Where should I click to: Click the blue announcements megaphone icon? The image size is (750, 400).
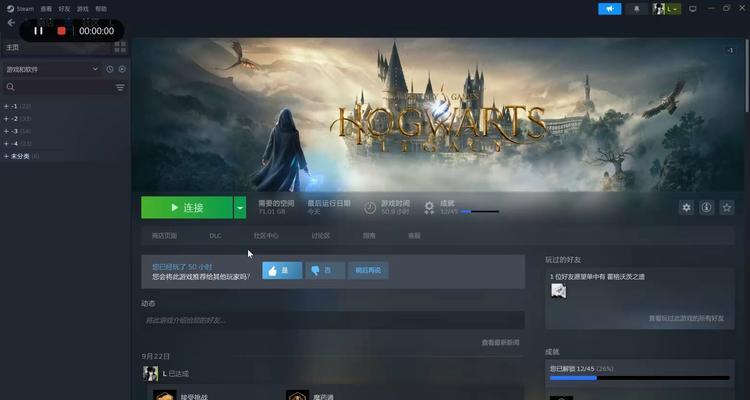[609, 9]
